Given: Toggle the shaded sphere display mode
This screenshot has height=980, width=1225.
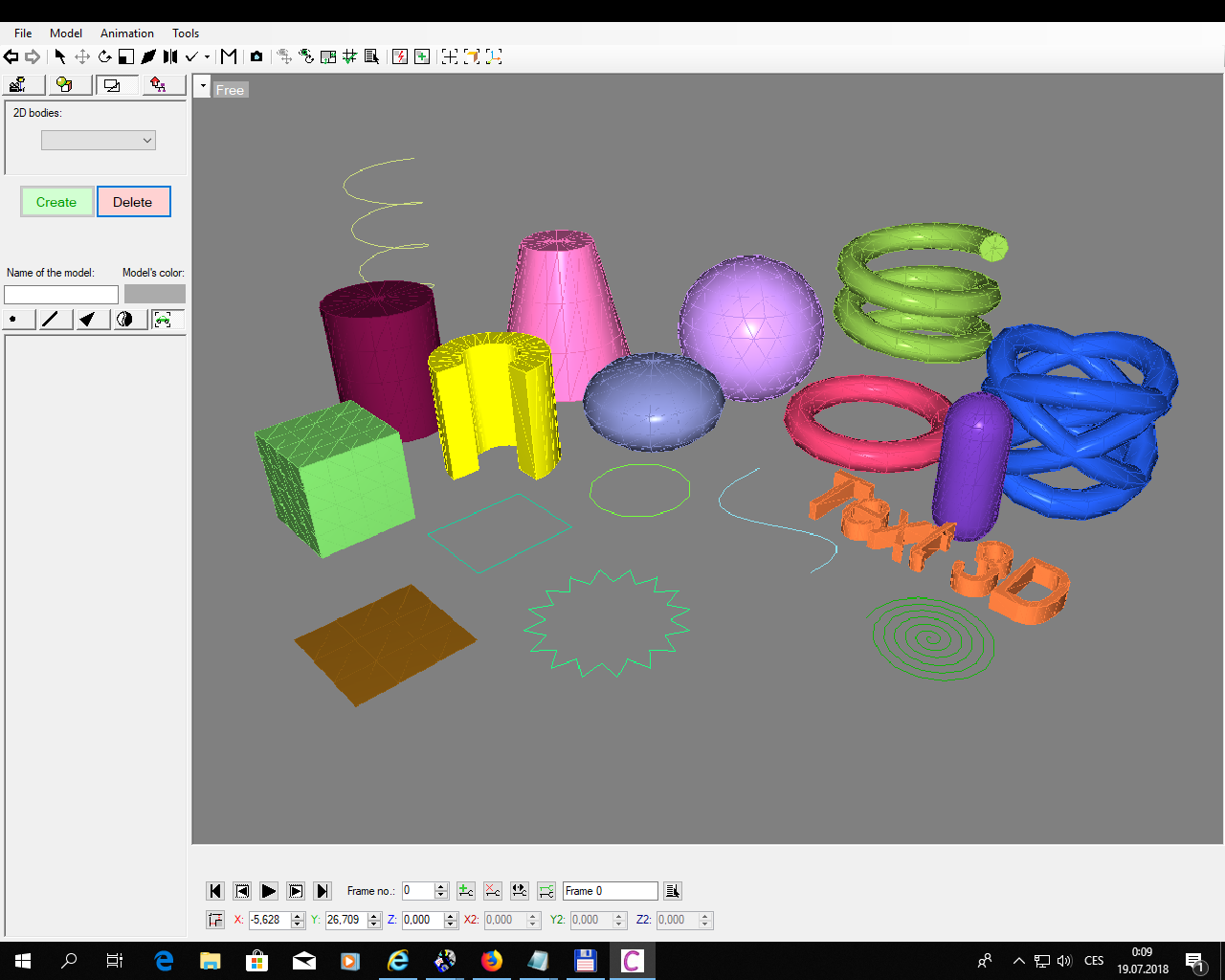Looking at the screenshot, I should (125, 320).
